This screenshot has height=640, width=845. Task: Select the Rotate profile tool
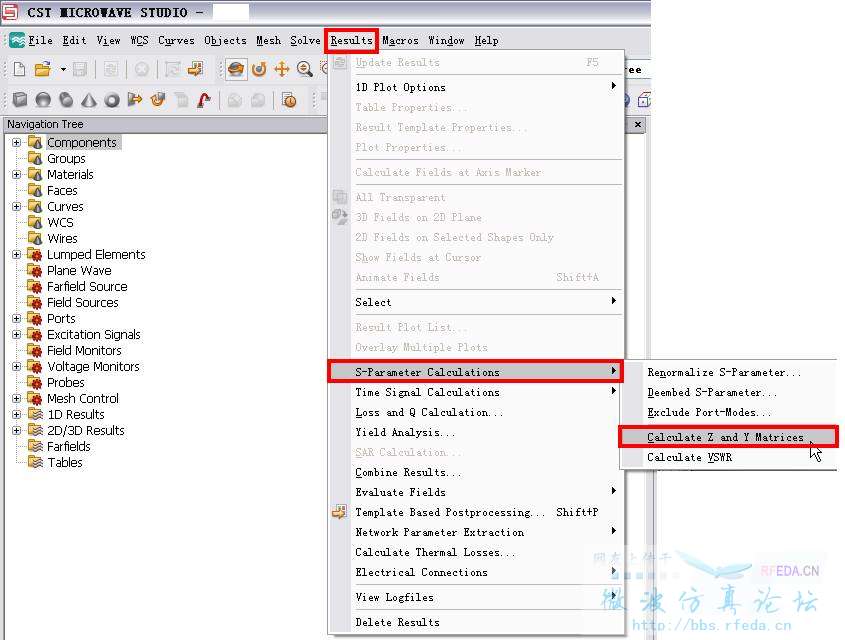point(158,100)
